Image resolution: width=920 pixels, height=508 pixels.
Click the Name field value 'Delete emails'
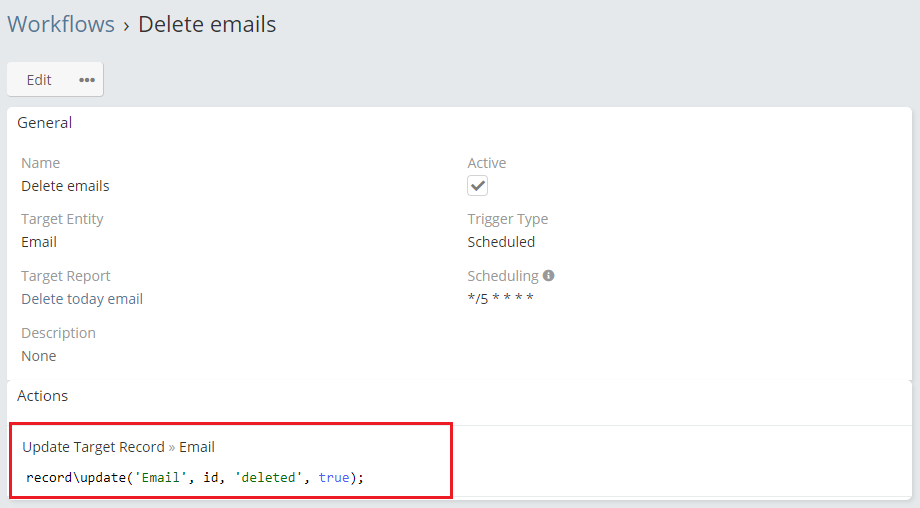coord(65,186)
